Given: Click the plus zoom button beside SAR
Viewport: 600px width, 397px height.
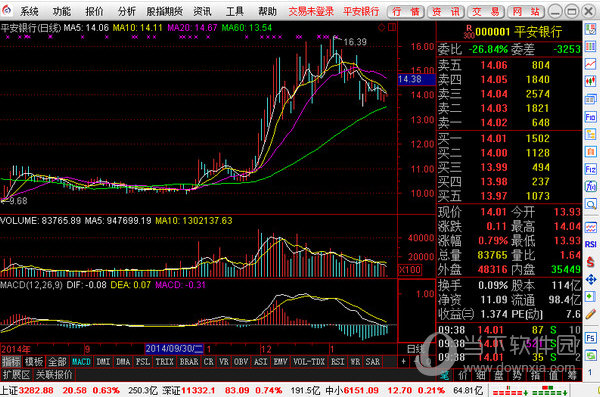Looking at the screenshot, I should pos(403,361).
